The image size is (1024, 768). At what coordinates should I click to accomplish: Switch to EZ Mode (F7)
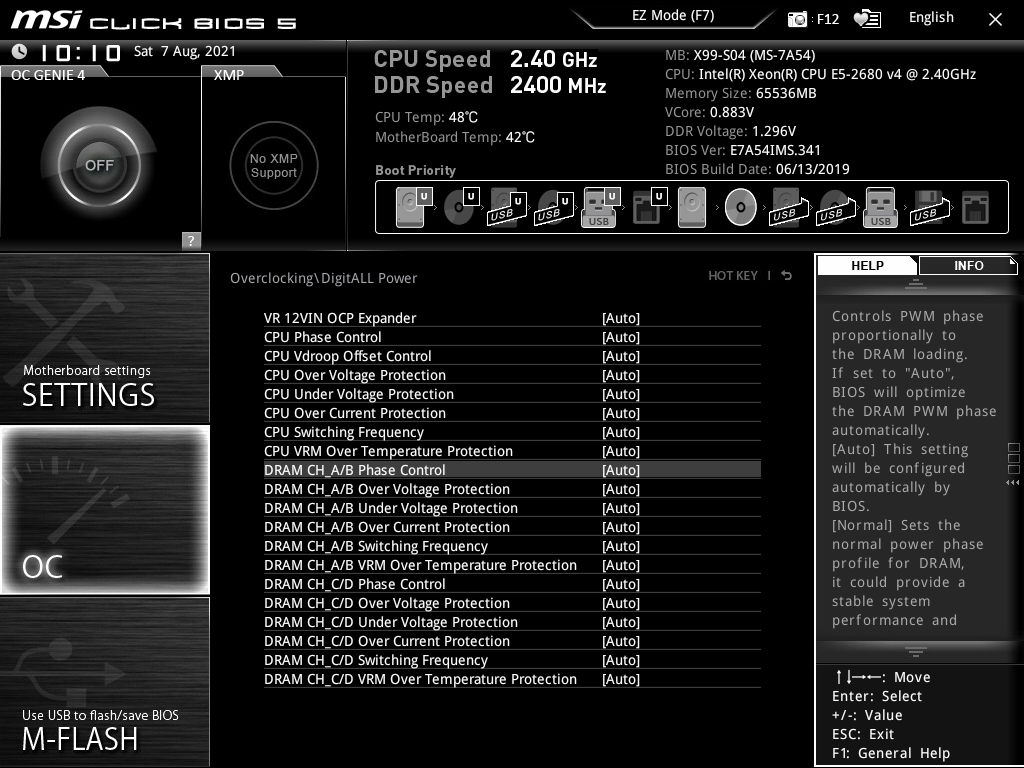(673, 16)
